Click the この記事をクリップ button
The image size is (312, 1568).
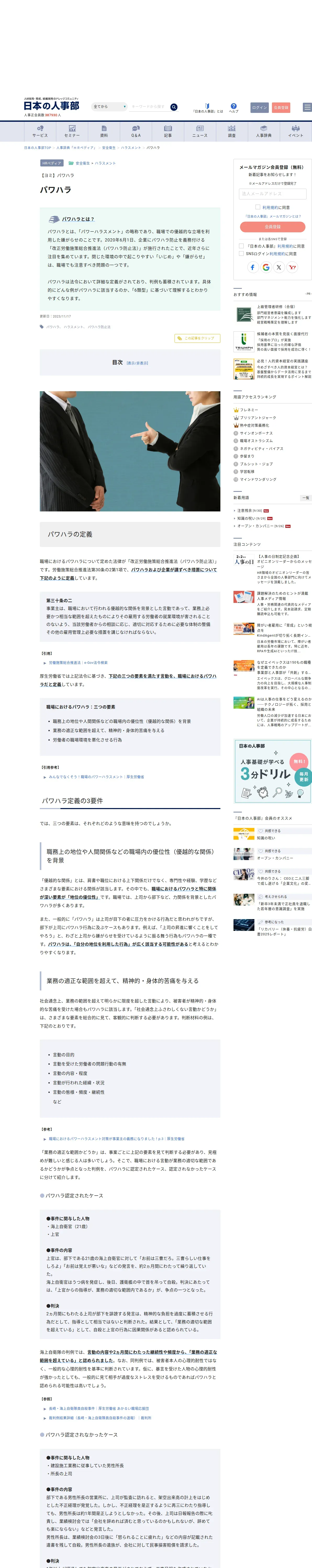[x=197, y=338]
